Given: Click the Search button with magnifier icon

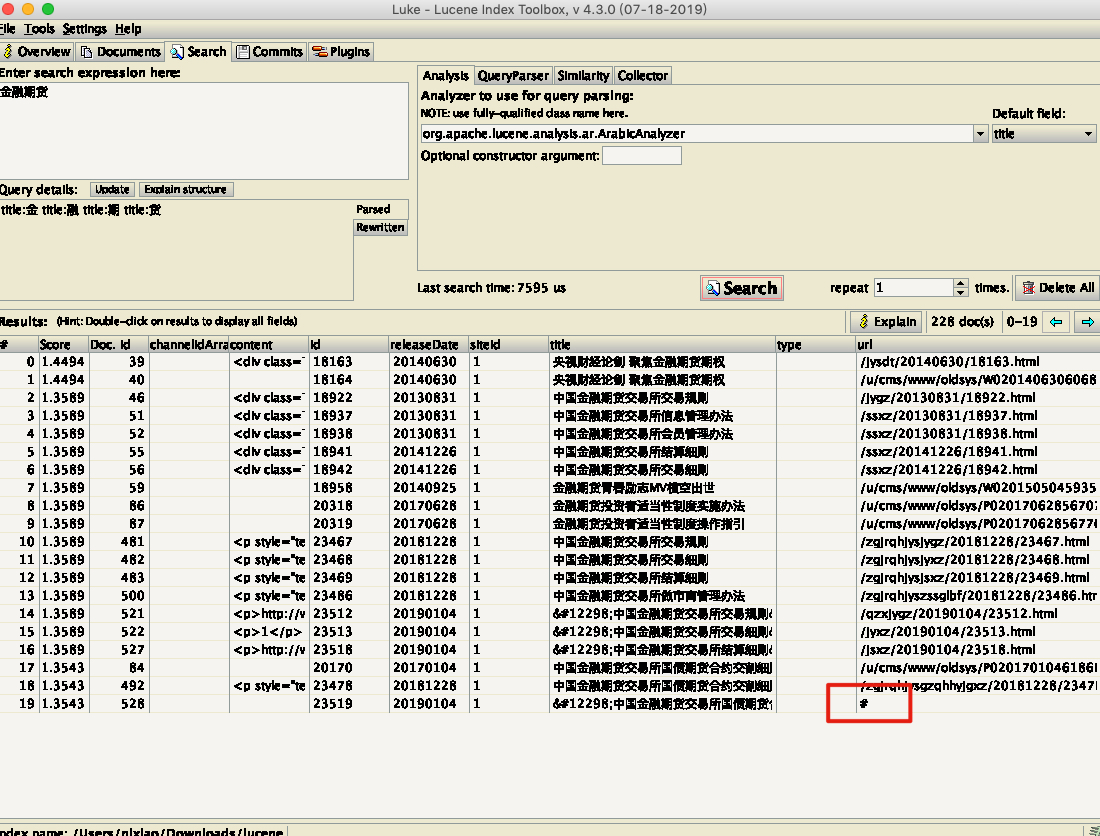Looking at the screenshot, I should pyautogui.click(x=741, y=288).
